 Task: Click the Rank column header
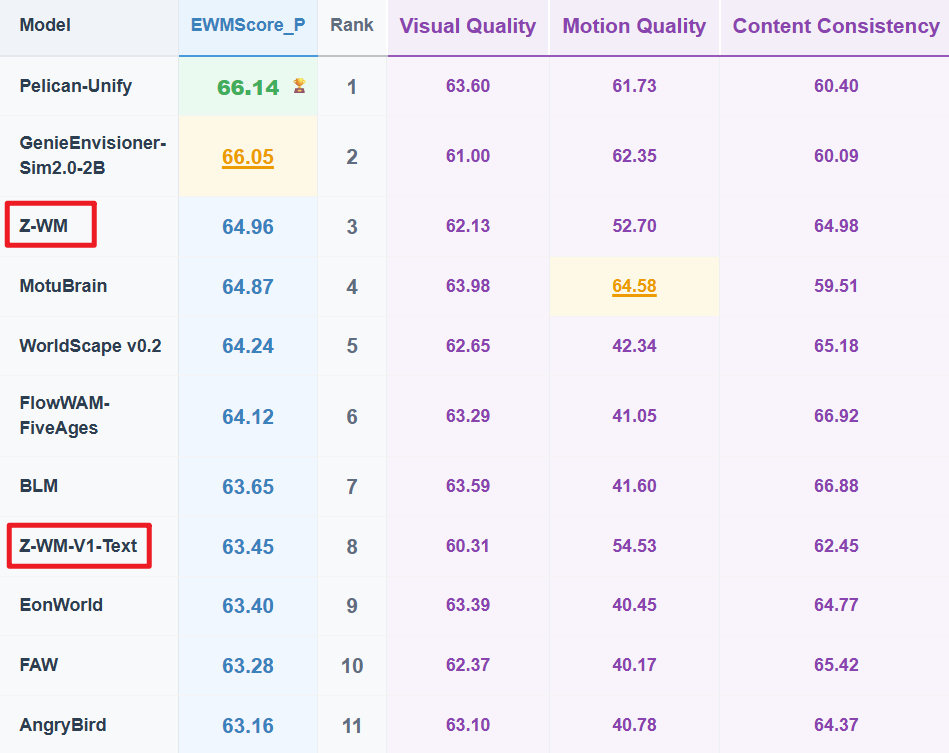pyautogui.click(x=352, y=25)
